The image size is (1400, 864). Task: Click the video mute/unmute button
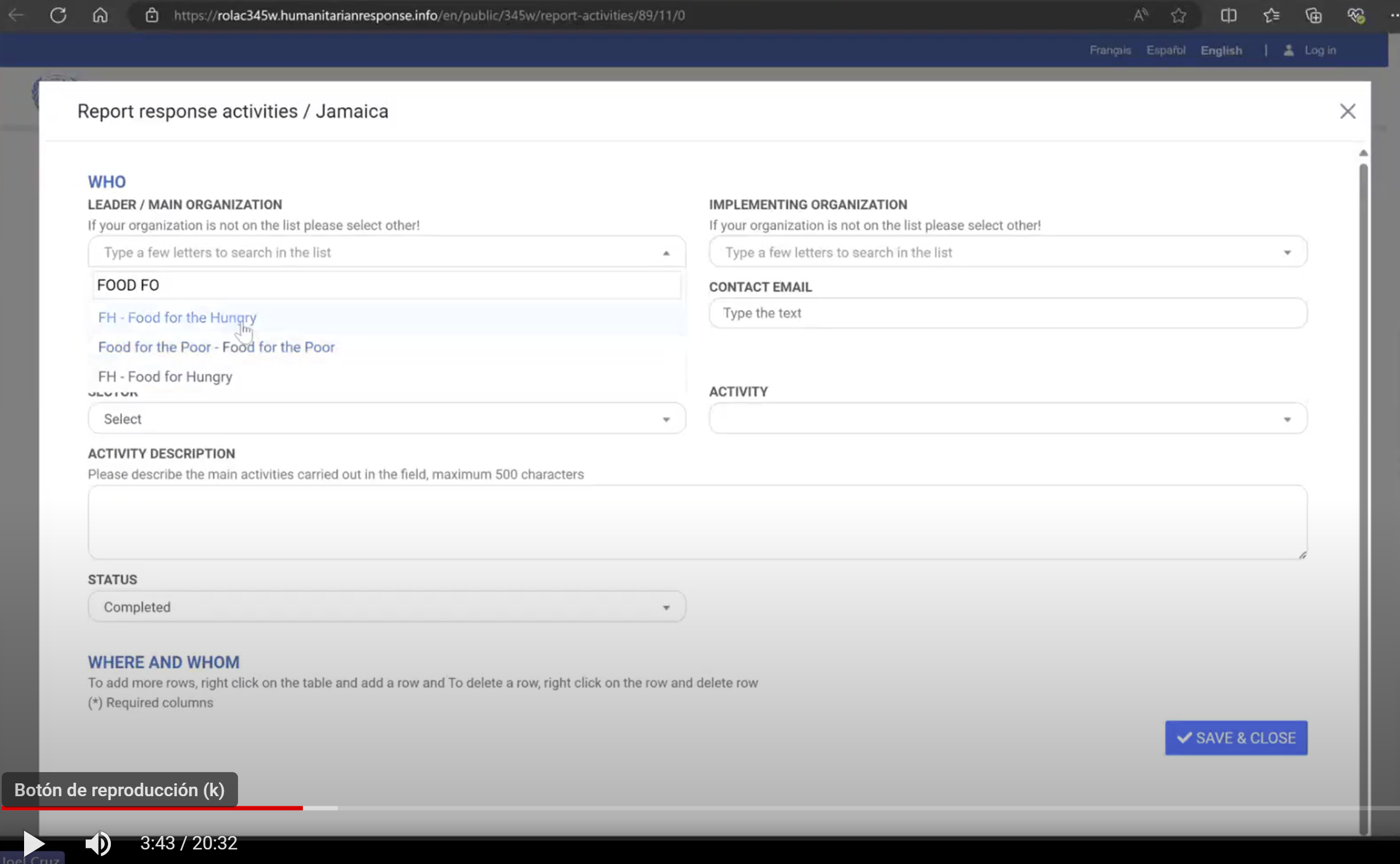point(98,842)
